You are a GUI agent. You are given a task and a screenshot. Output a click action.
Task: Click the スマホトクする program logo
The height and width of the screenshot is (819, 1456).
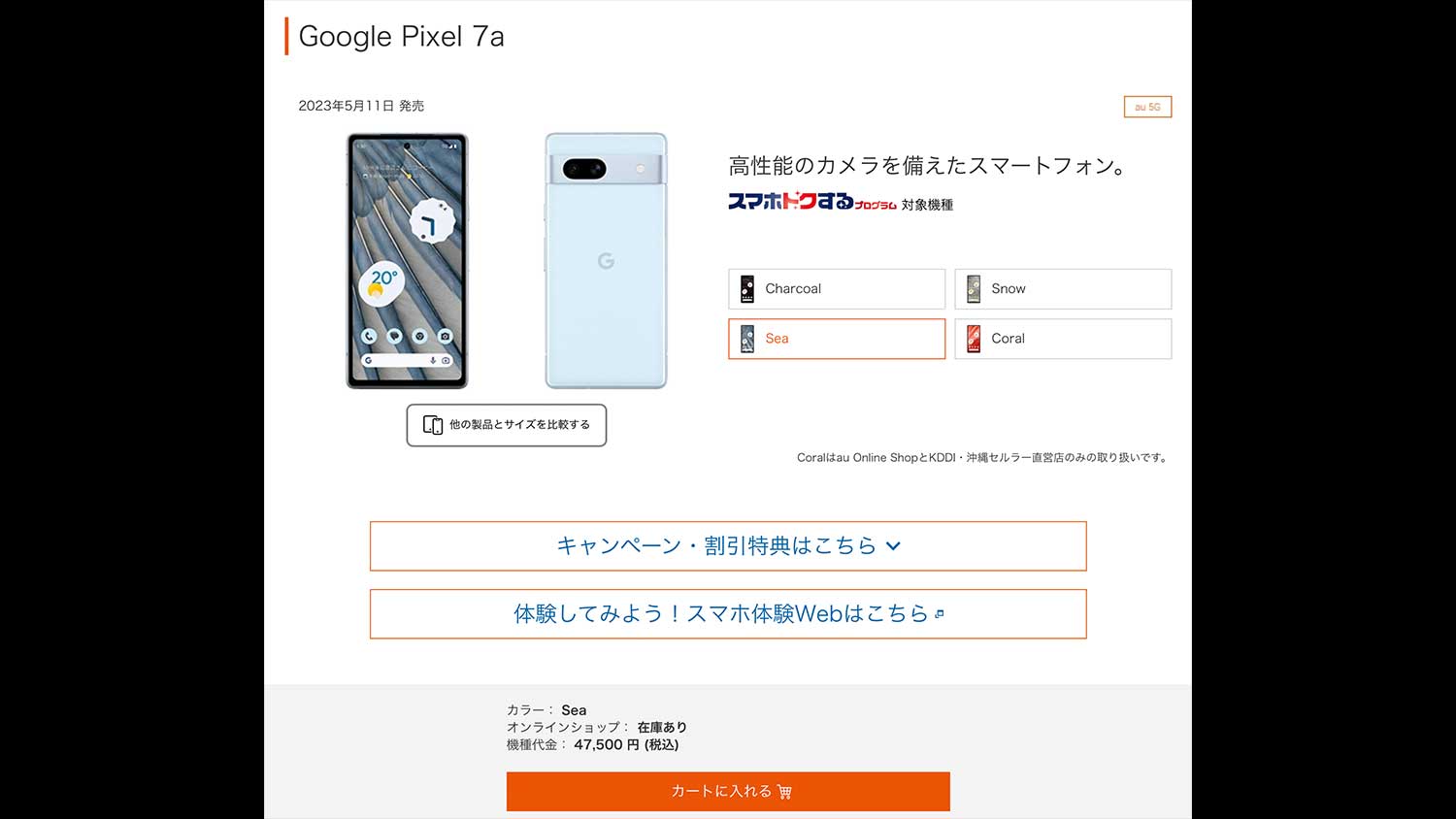811,201
